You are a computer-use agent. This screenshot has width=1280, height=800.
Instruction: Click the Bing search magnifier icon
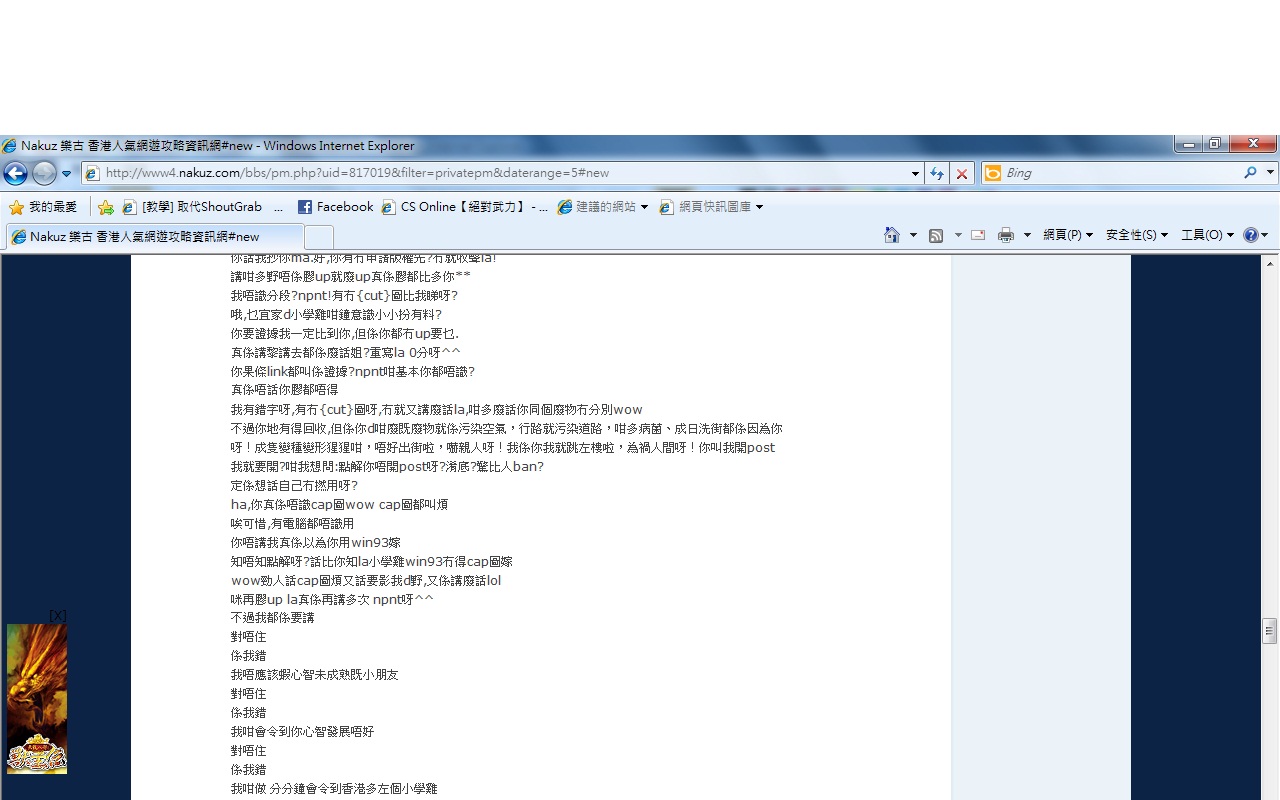point(1250,173)
